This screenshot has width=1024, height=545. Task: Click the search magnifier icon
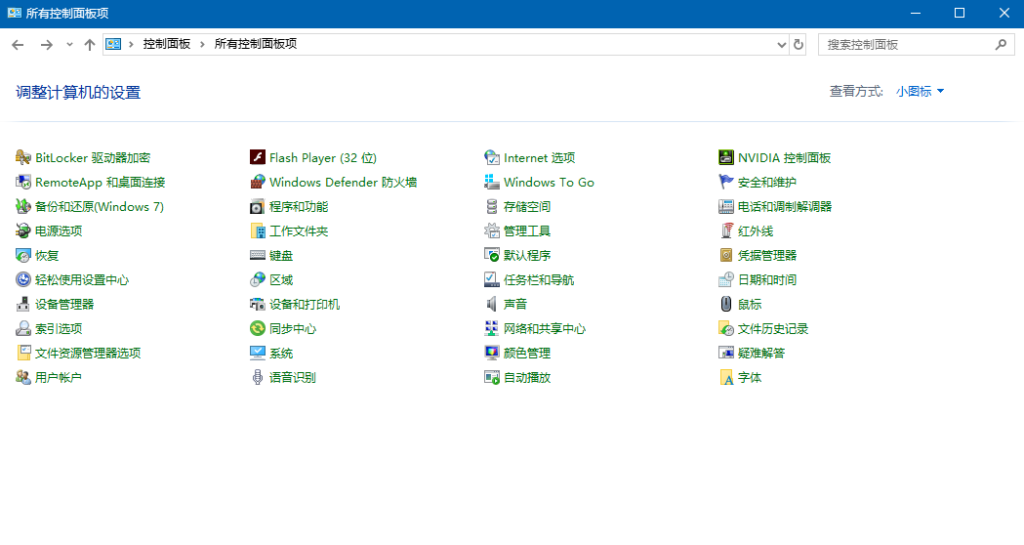(1000, 44)
